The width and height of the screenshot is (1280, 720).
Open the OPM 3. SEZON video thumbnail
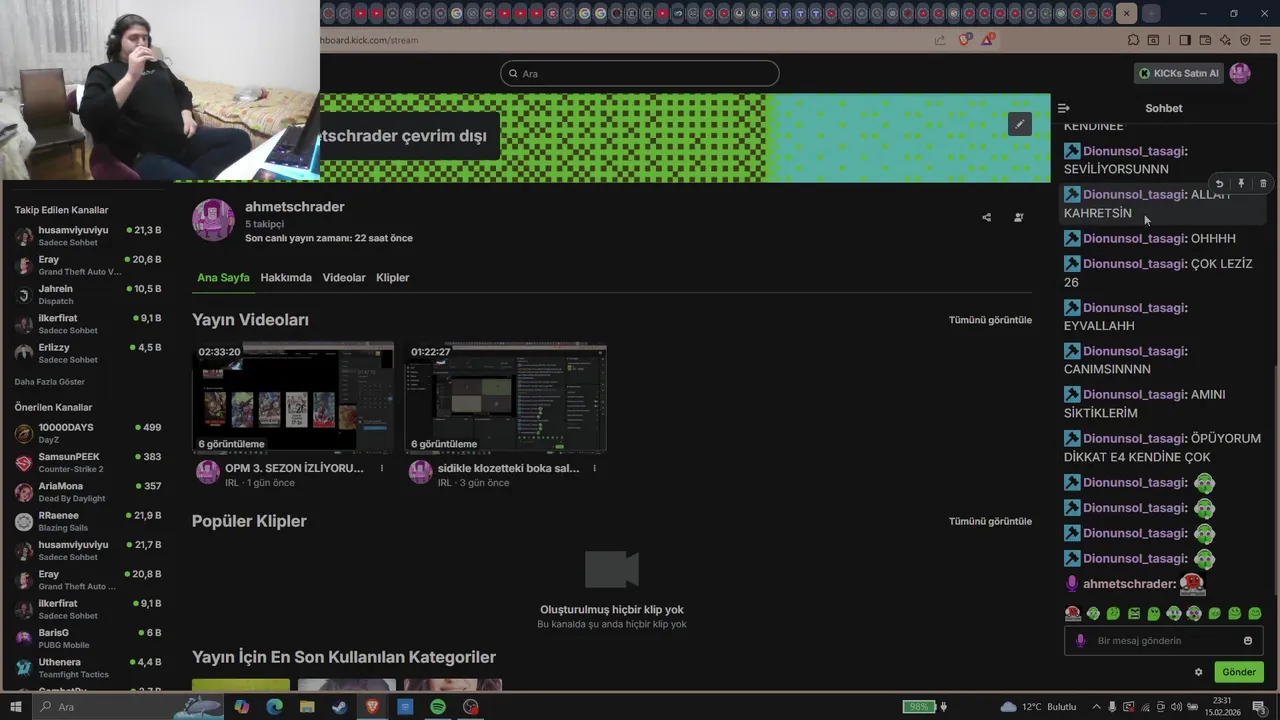293,398
